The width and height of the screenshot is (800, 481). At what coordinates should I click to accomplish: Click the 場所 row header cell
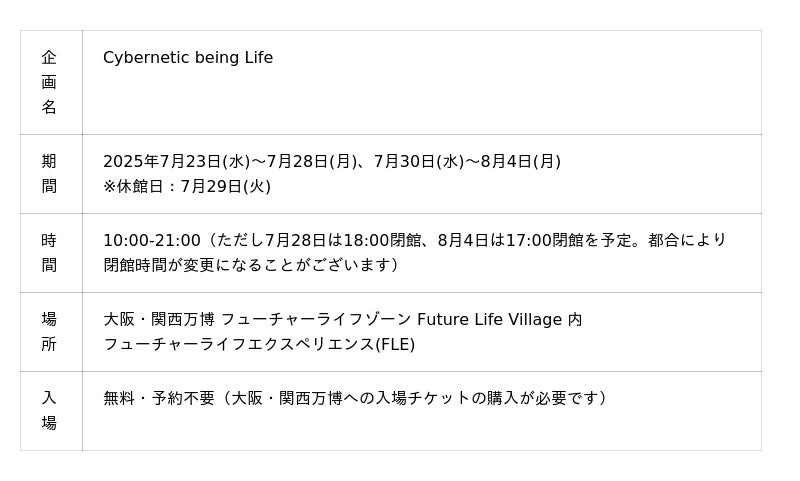49,331
